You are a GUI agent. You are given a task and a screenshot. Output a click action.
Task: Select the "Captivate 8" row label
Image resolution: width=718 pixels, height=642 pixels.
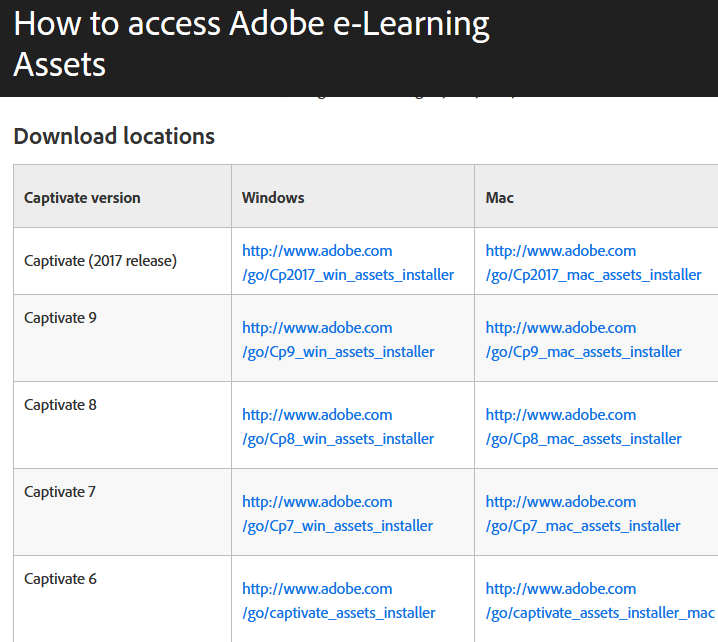(60, 405)
